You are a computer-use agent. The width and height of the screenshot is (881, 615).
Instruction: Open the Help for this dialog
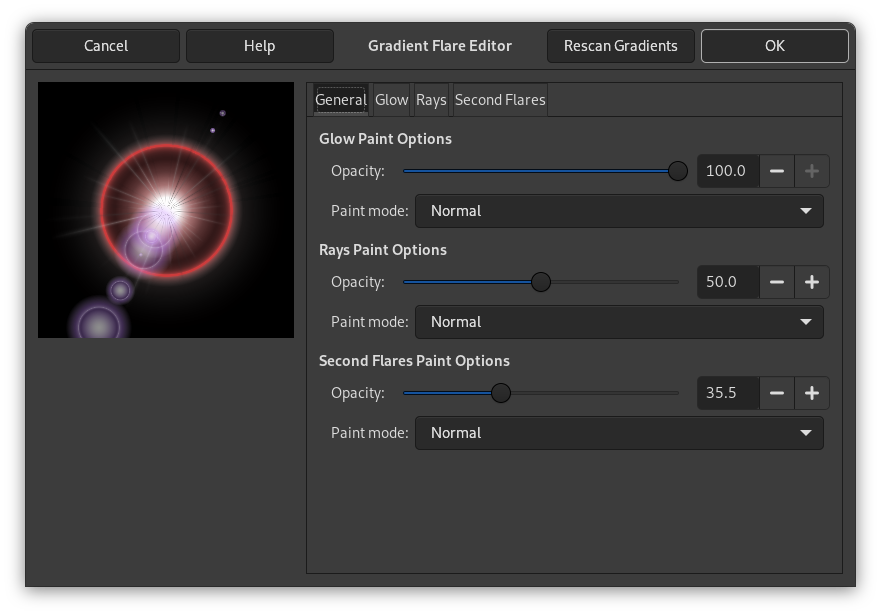pyautogui.click(x=259, y=45)
